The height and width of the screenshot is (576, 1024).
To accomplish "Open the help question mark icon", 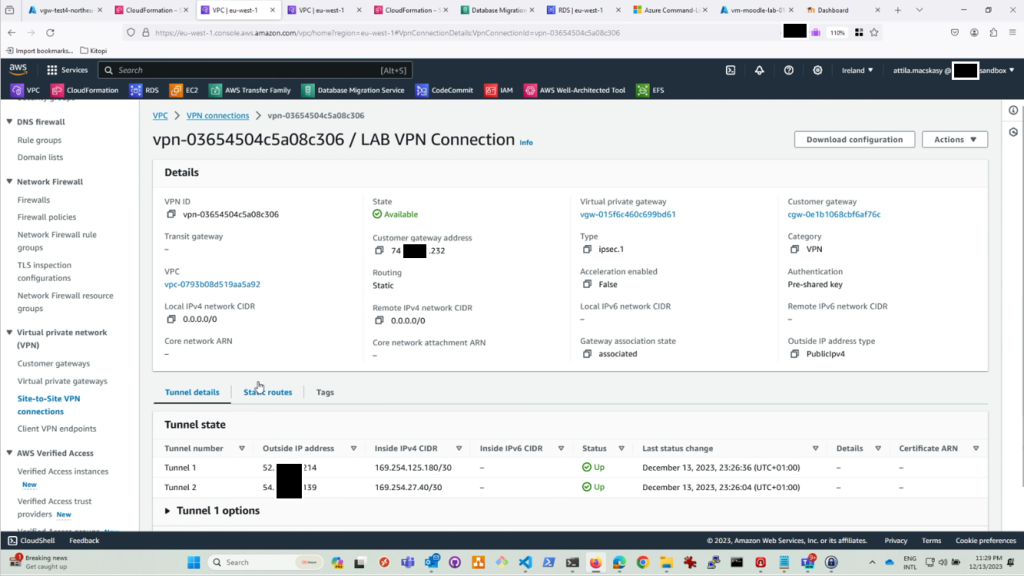I will [x=789, y=70].
